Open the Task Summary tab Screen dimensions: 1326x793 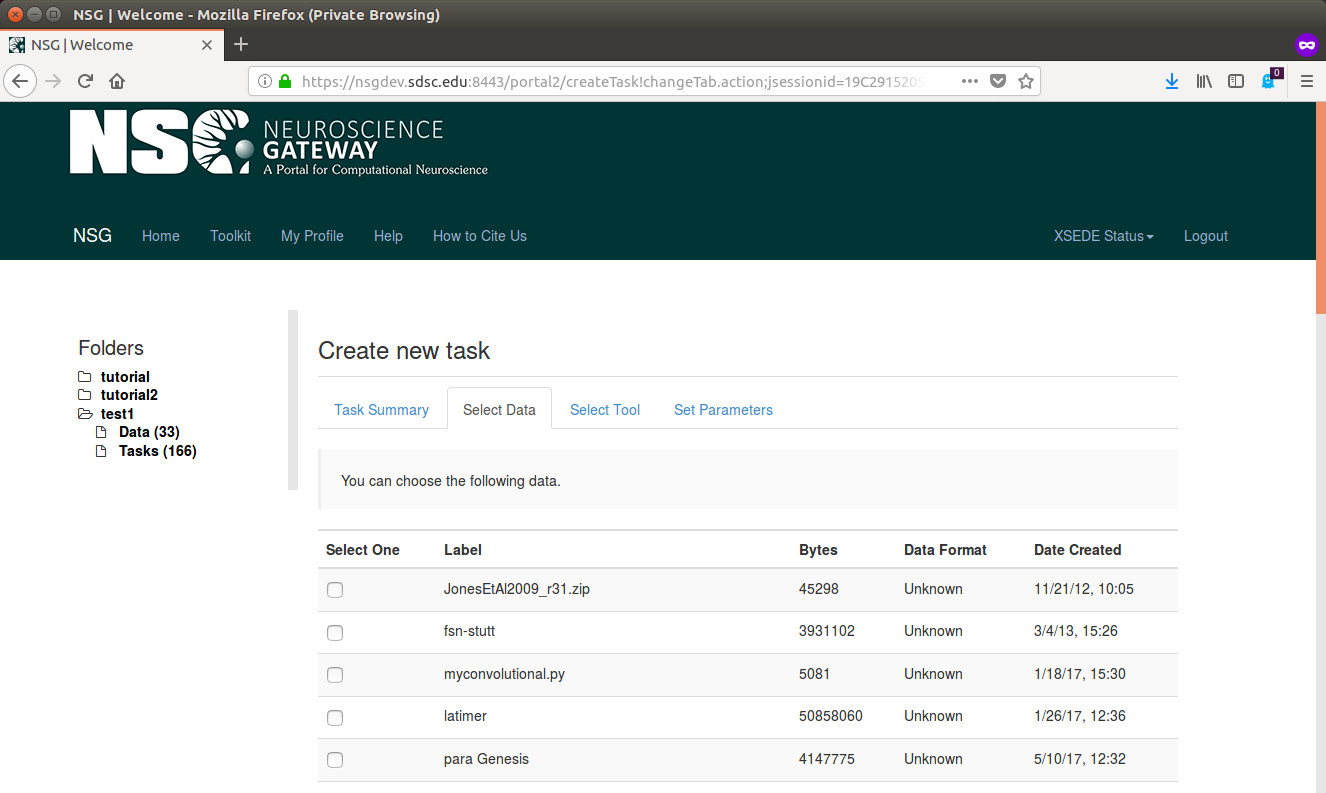tap(381, 410)
